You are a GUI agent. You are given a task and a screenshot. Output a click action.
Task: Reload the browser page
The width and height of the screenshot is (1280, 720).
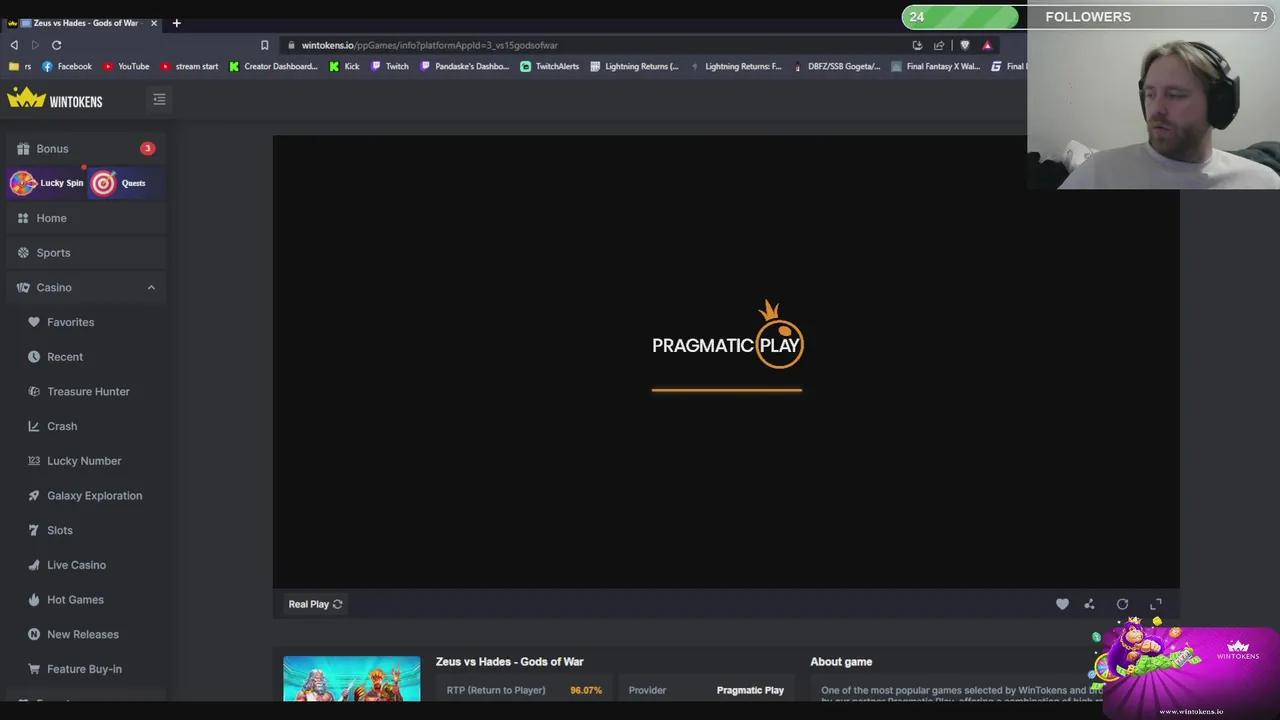(56, 45)
